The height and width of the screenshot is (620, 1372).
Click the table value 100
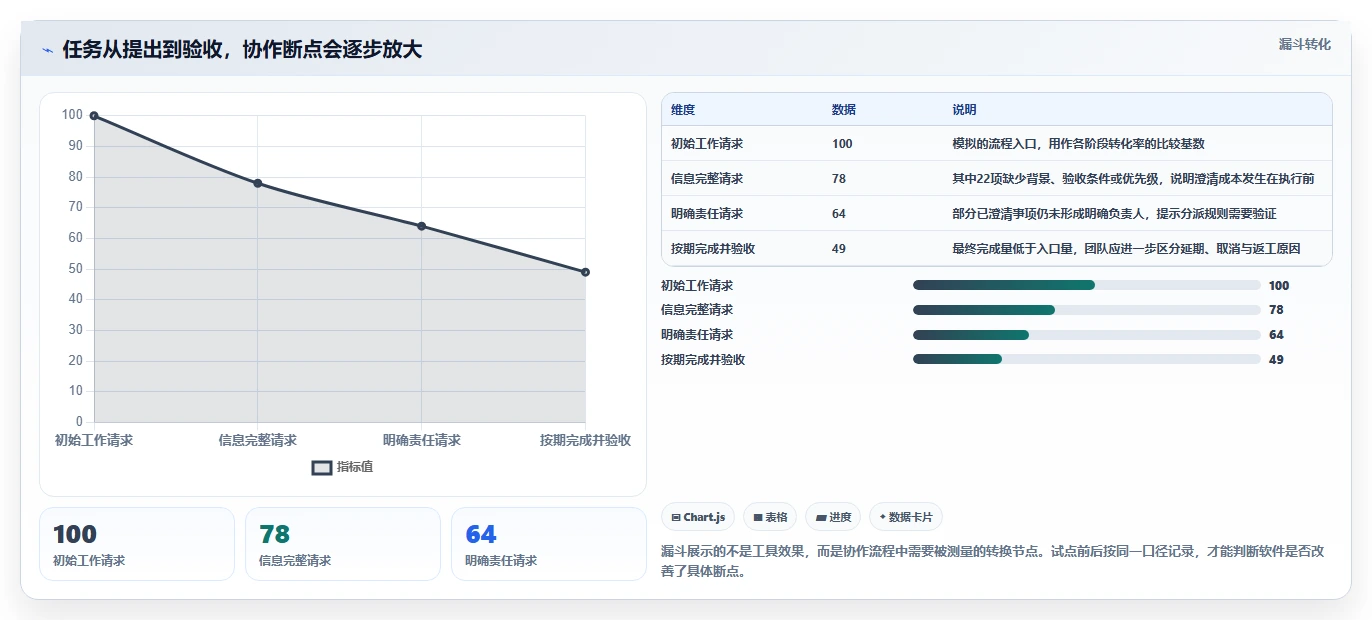point(842,144)
